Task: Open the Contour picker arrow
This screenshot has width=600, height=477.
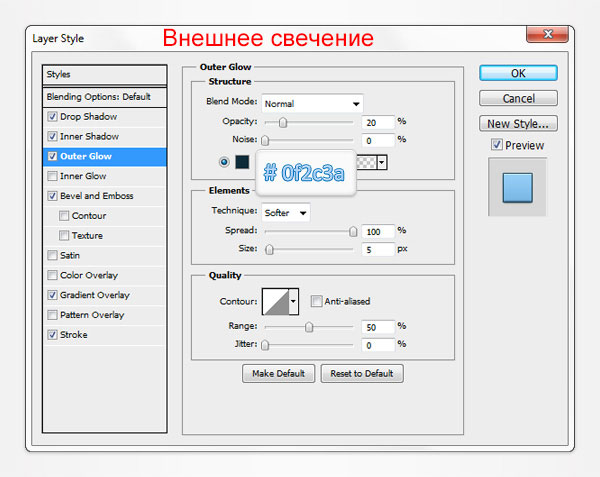Action: 293,301
